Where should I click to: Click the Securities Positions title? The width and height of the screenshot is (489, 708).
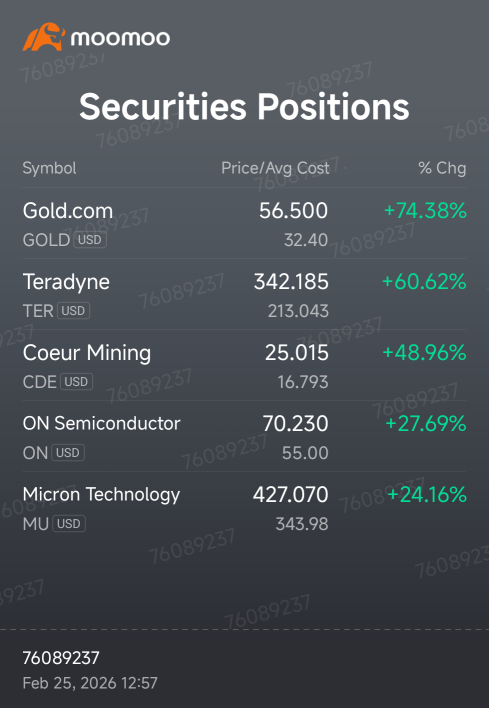[x=244, y=107]
